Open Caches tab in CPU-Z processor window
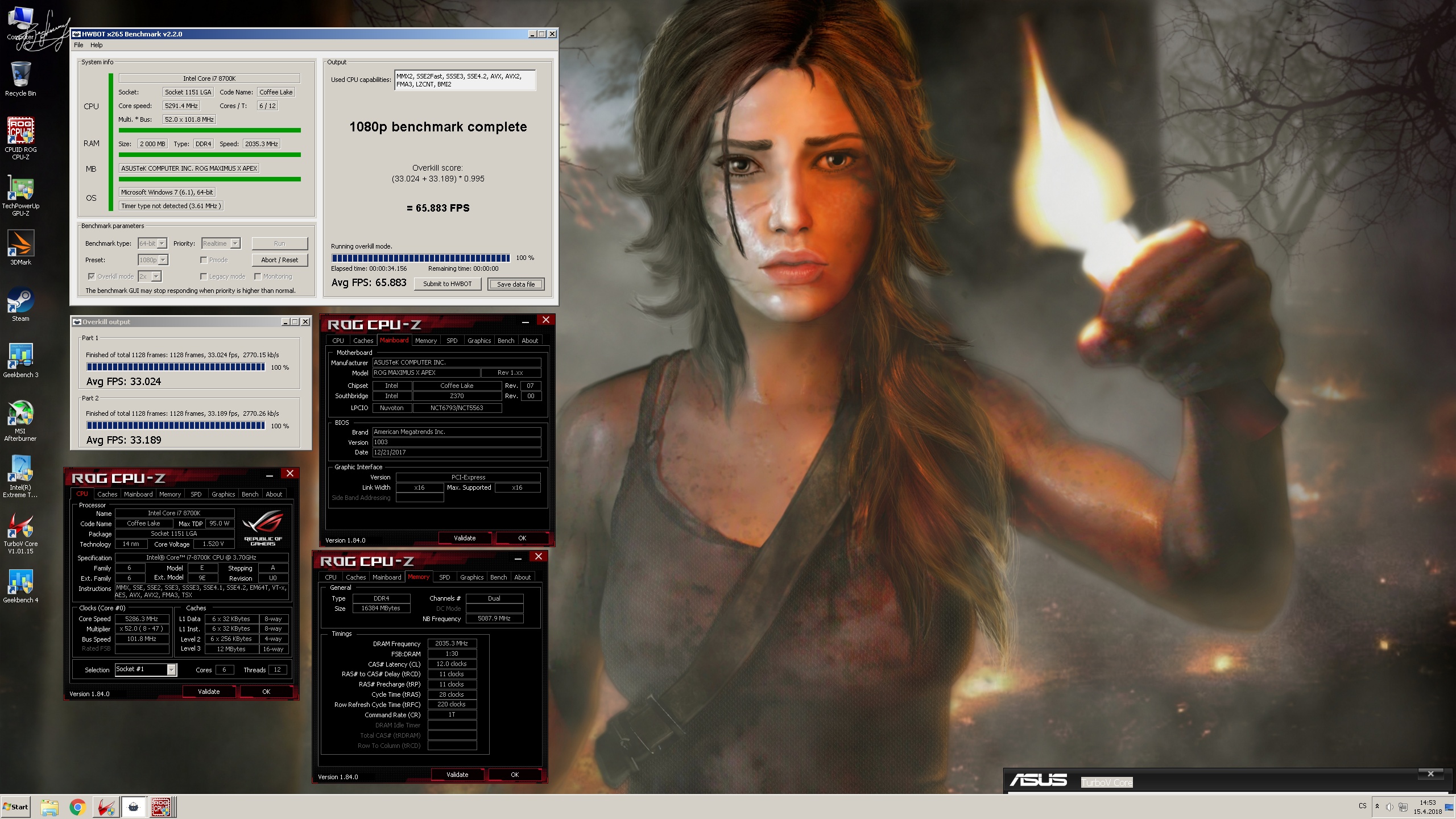This screenshot has height=819, width=1456. [x=107, y=494]
